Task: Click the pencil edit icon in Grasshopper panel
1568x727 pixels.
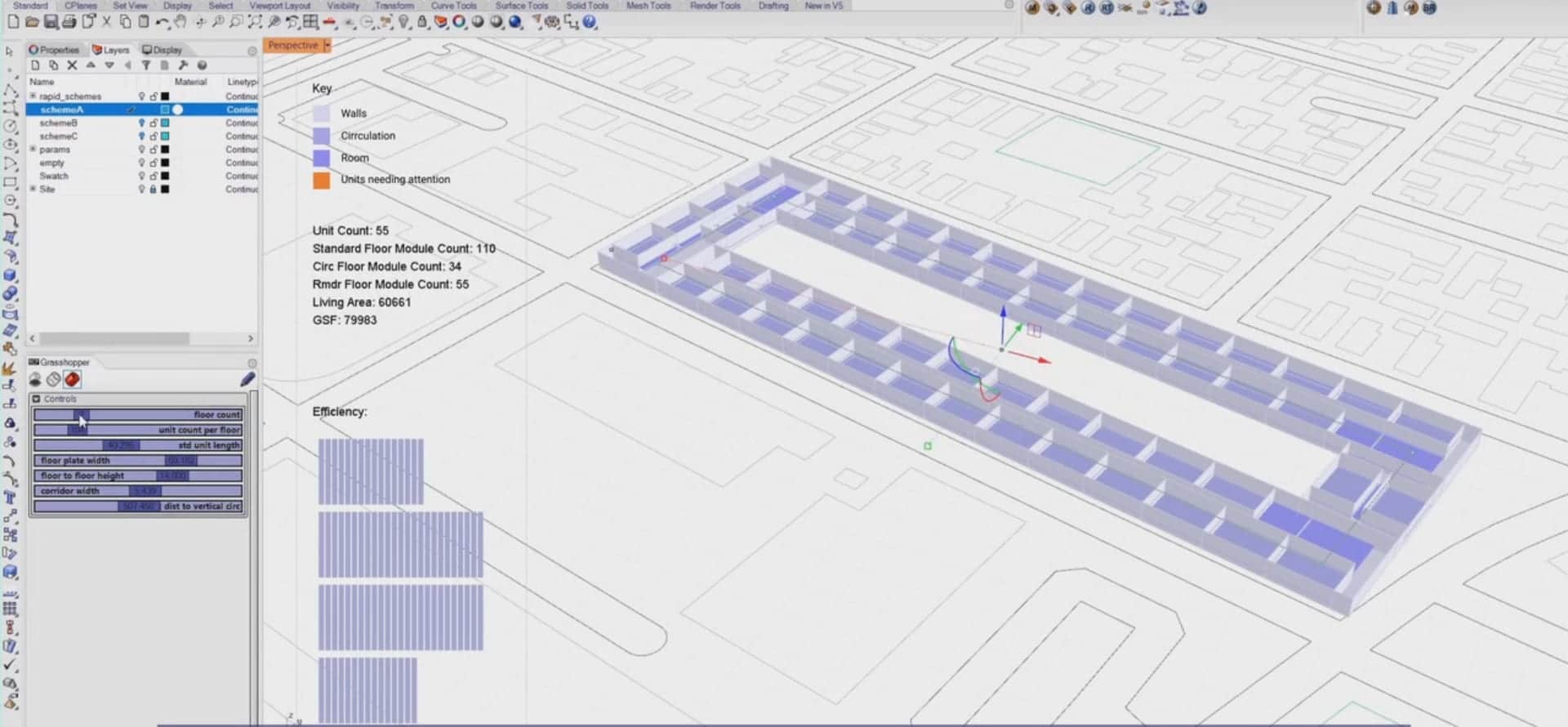Action: (x=247, y=379)
